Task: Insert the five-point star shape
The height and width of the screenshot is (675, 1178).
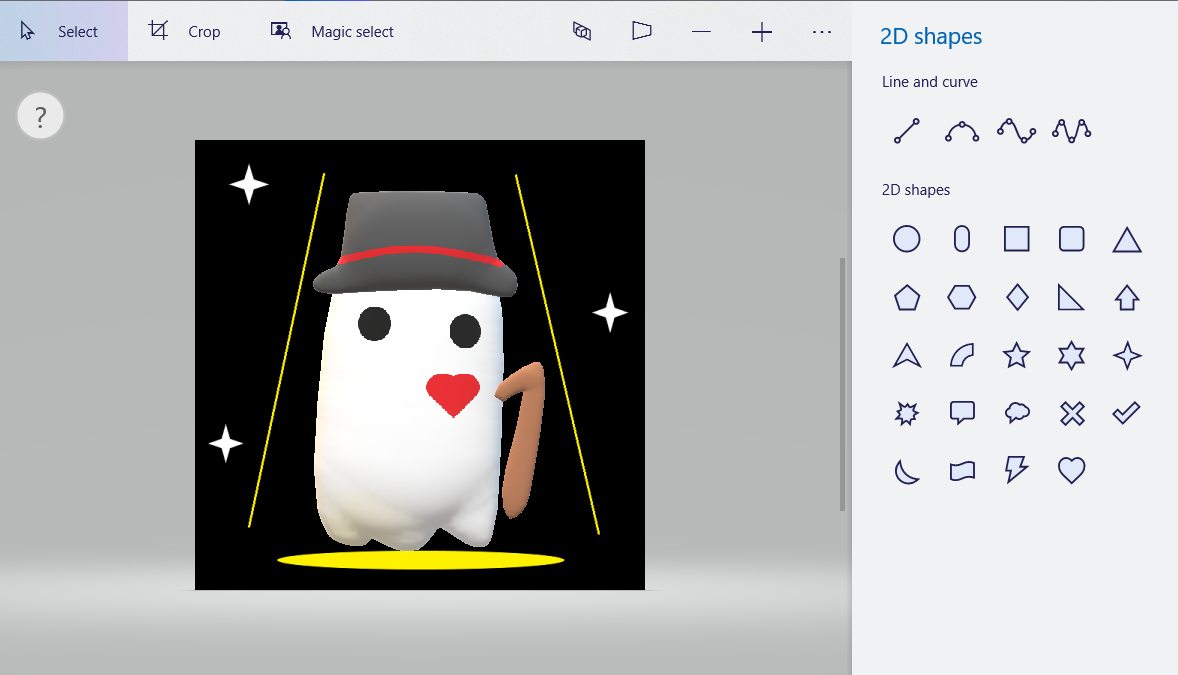Action: 1016,355
